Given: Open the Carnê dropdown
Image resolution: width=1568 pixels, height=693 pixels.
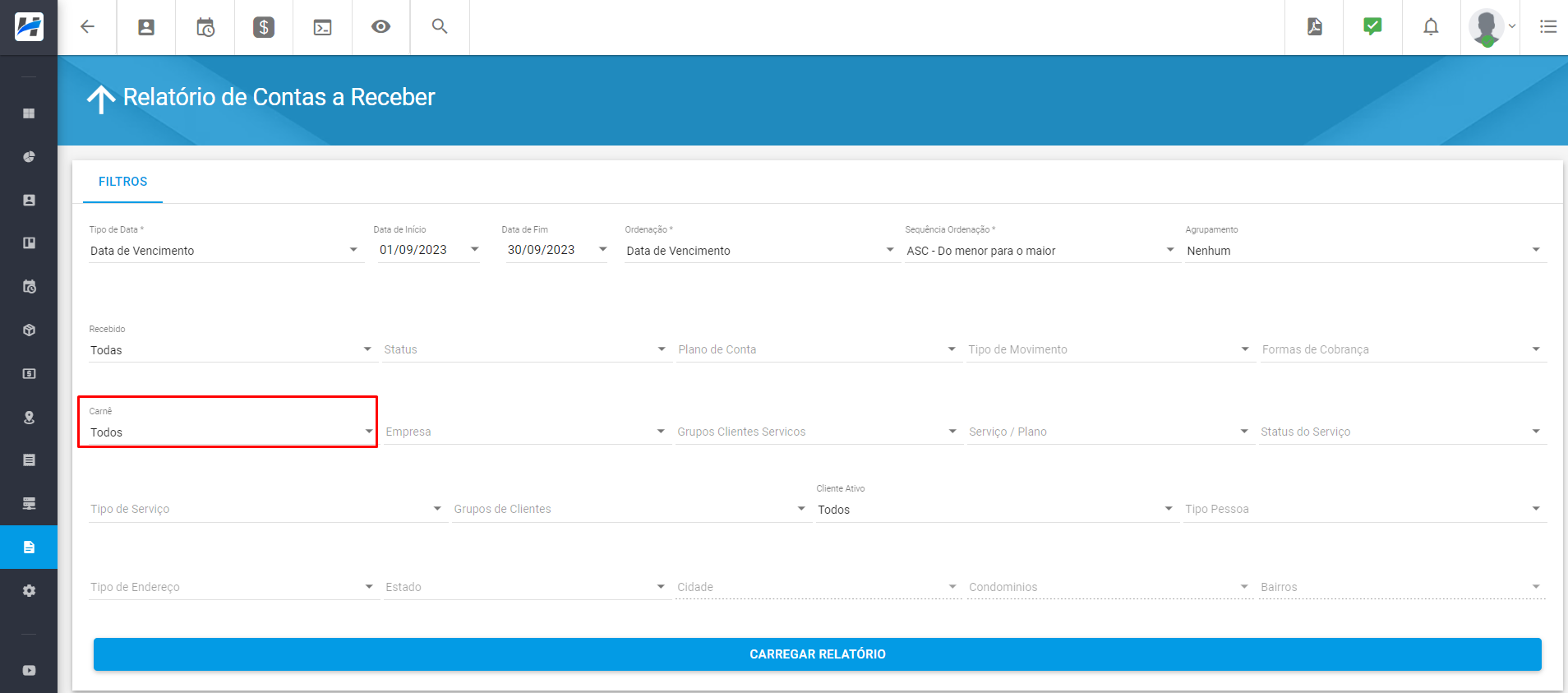Looking at the screenshot, I should tap(232, 432).
